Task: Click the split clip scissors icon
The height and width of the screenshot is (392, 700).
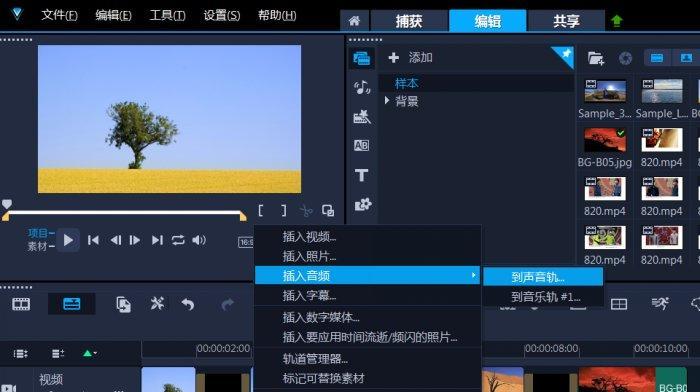Action: 306,210
